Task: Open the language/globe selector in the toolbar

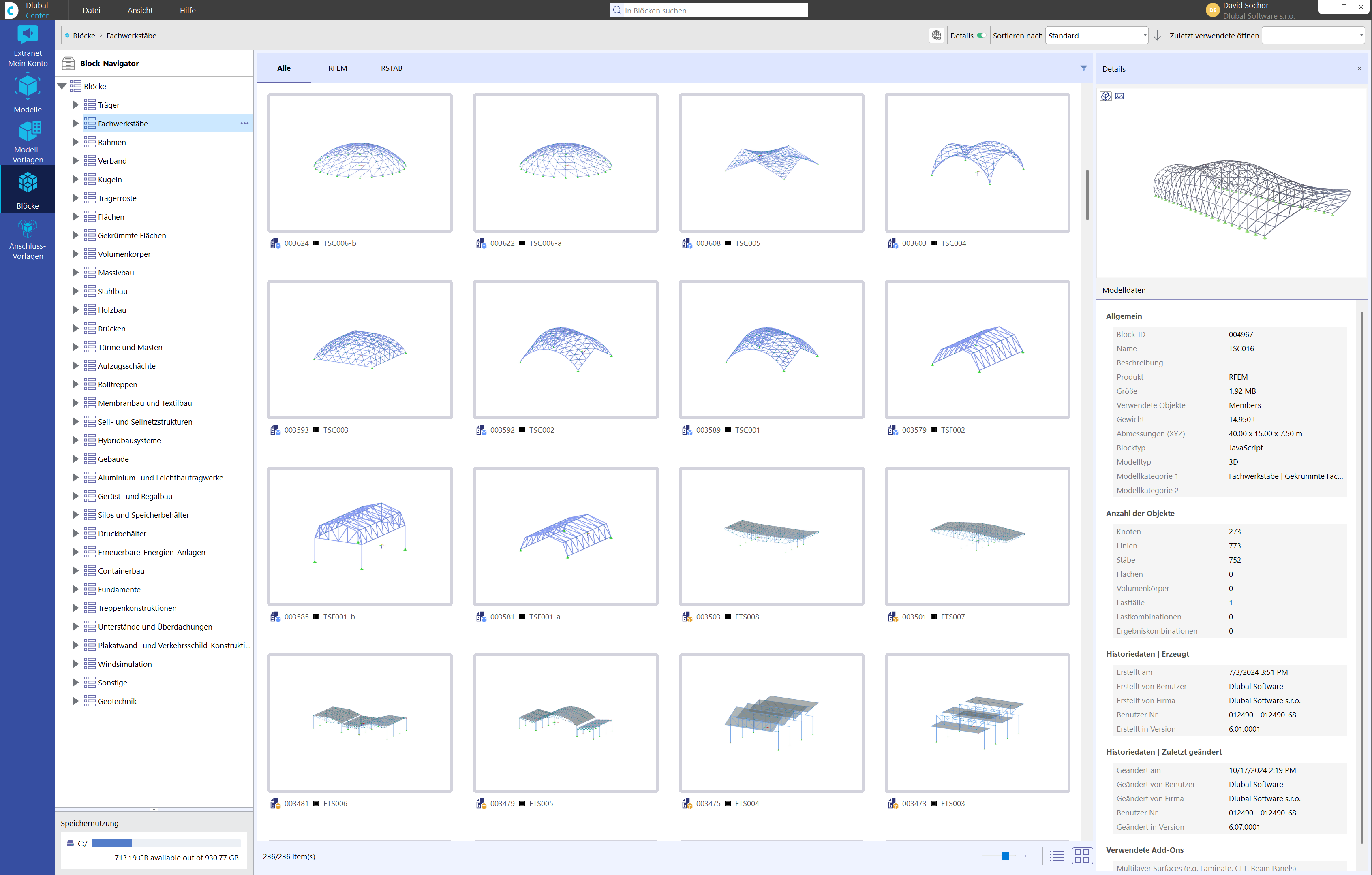Action: [936, 35]
